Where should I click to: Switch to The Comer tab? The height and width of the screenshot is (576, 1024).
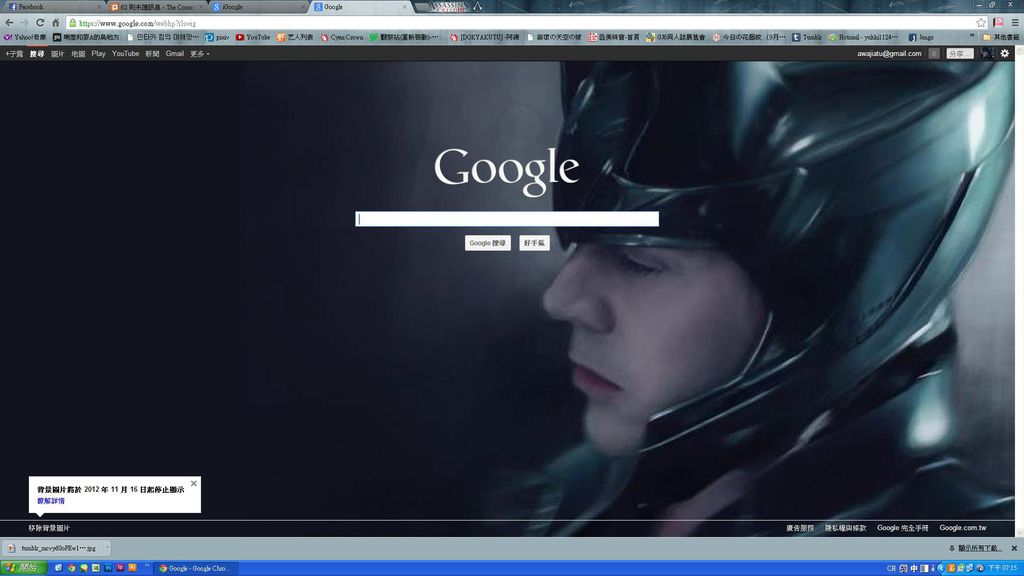click(157, 7)
